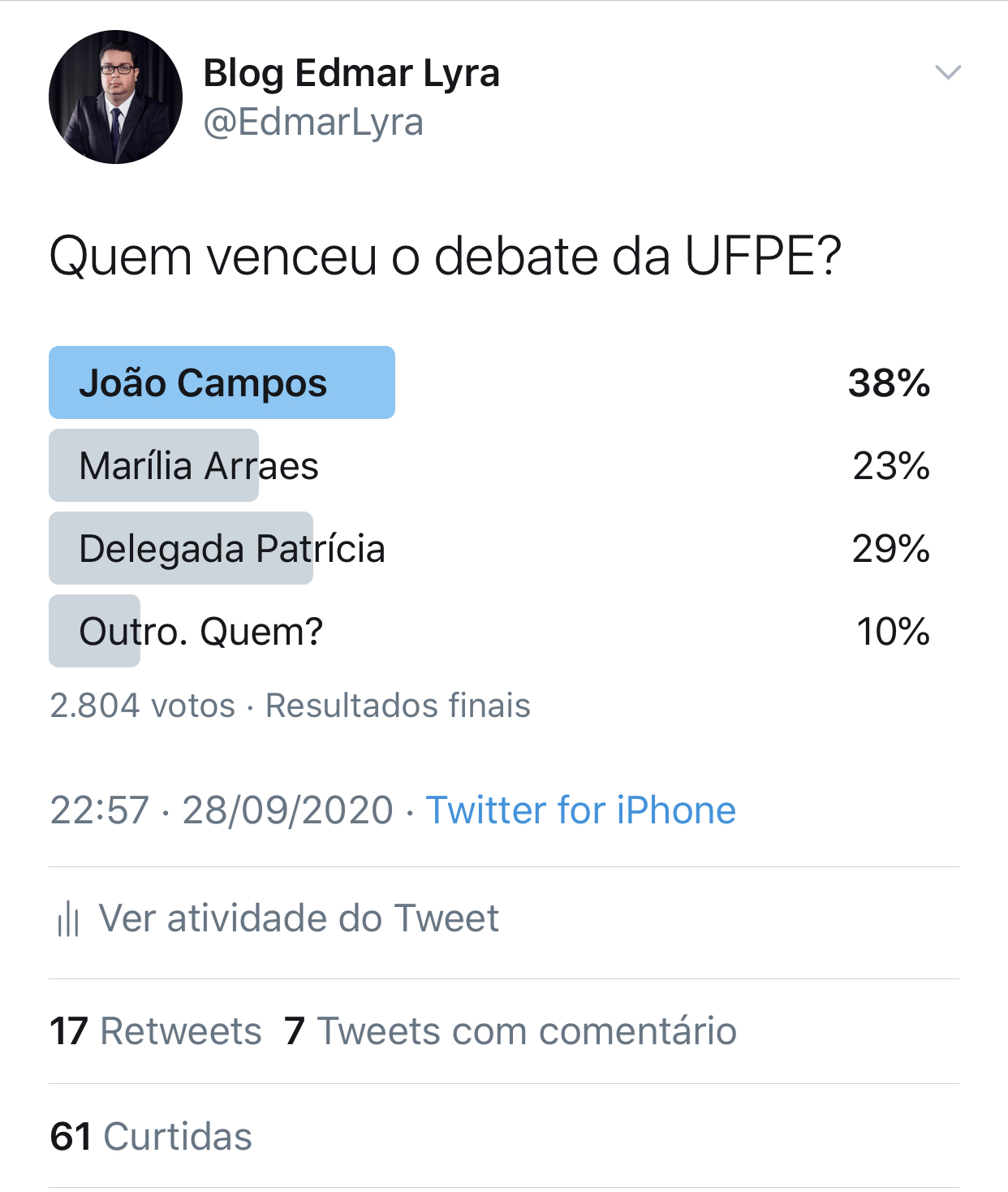
Task: Click the Resultados finais label
Action: click(398, 706)
